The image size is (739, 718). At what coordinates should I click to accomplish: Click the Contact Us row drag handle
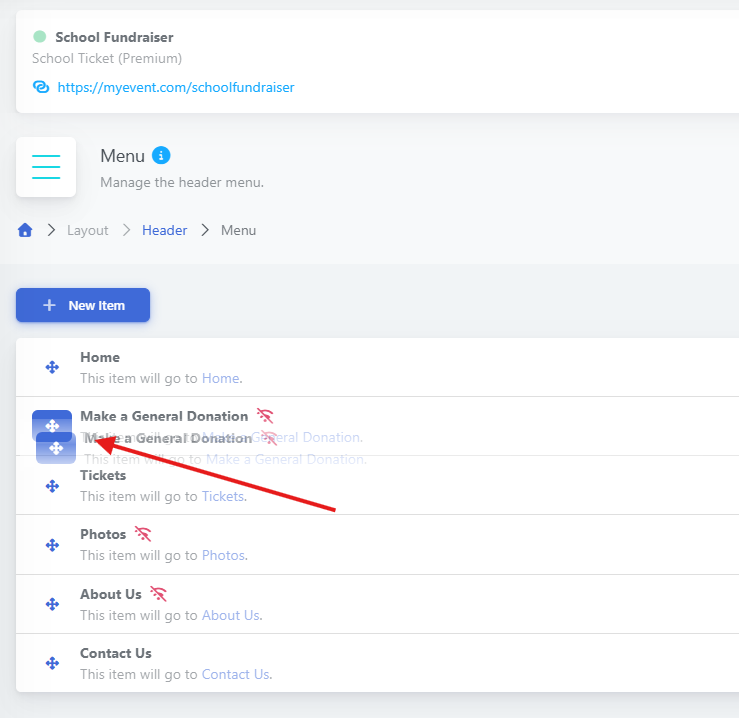click(x=52, y=663)
